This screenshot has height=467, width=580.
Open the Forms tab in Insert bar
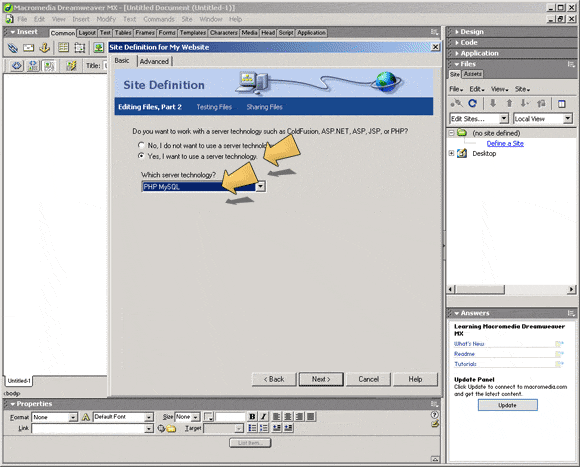167,33
